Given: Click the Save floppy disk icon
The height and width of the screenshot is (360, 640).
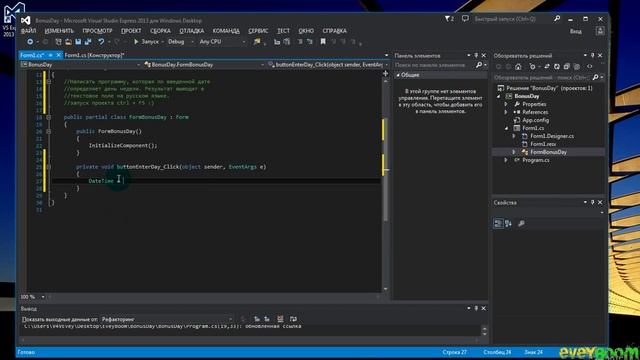Looking at the screenshot, I should click(78, 42).
